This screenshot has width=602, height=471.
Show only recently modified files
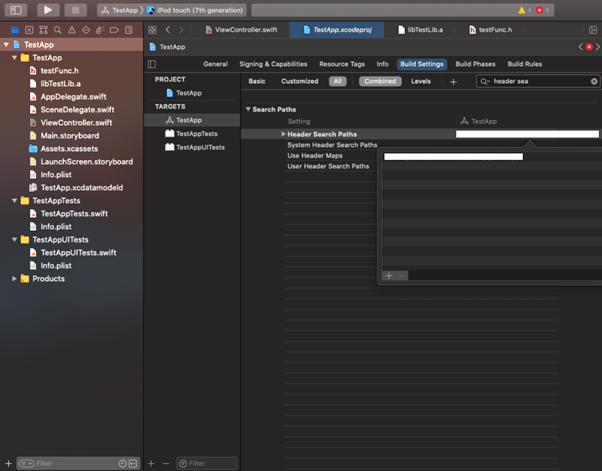point(122,464)
